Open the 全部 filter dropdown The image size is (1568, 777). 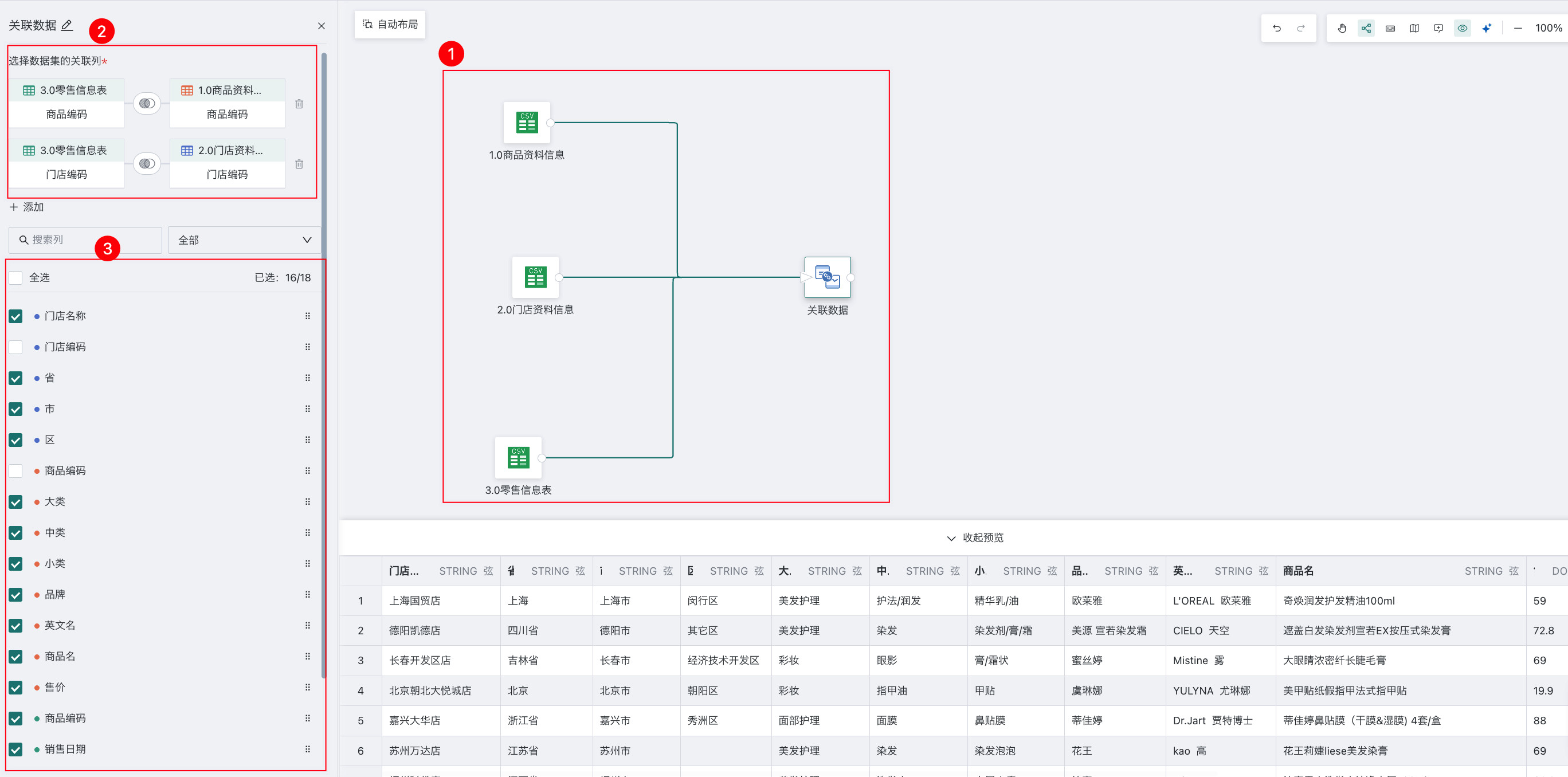pyautogui.click(x=244, y=240)
